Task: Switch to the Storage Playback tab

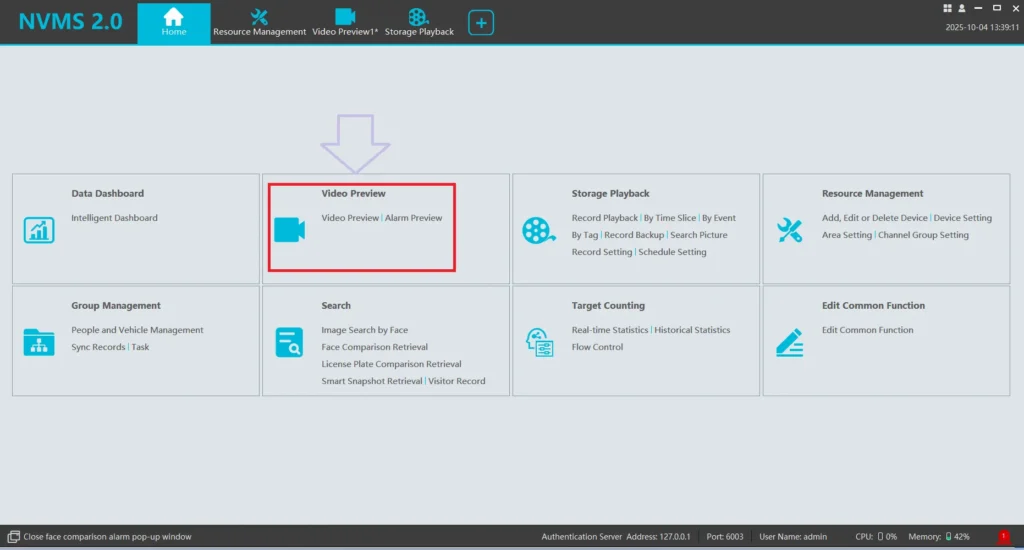Action: point(419,22)
